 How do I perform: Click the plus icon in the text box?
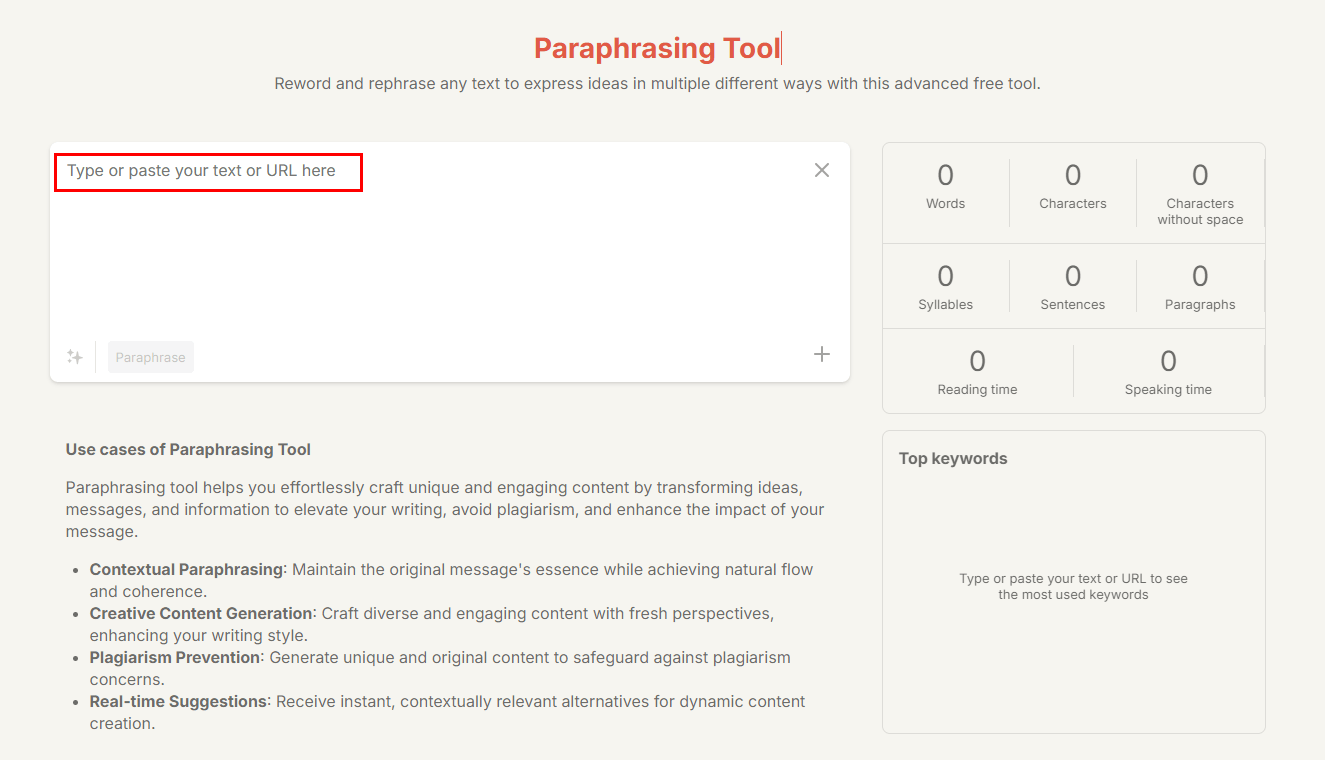tap(822, 354)
